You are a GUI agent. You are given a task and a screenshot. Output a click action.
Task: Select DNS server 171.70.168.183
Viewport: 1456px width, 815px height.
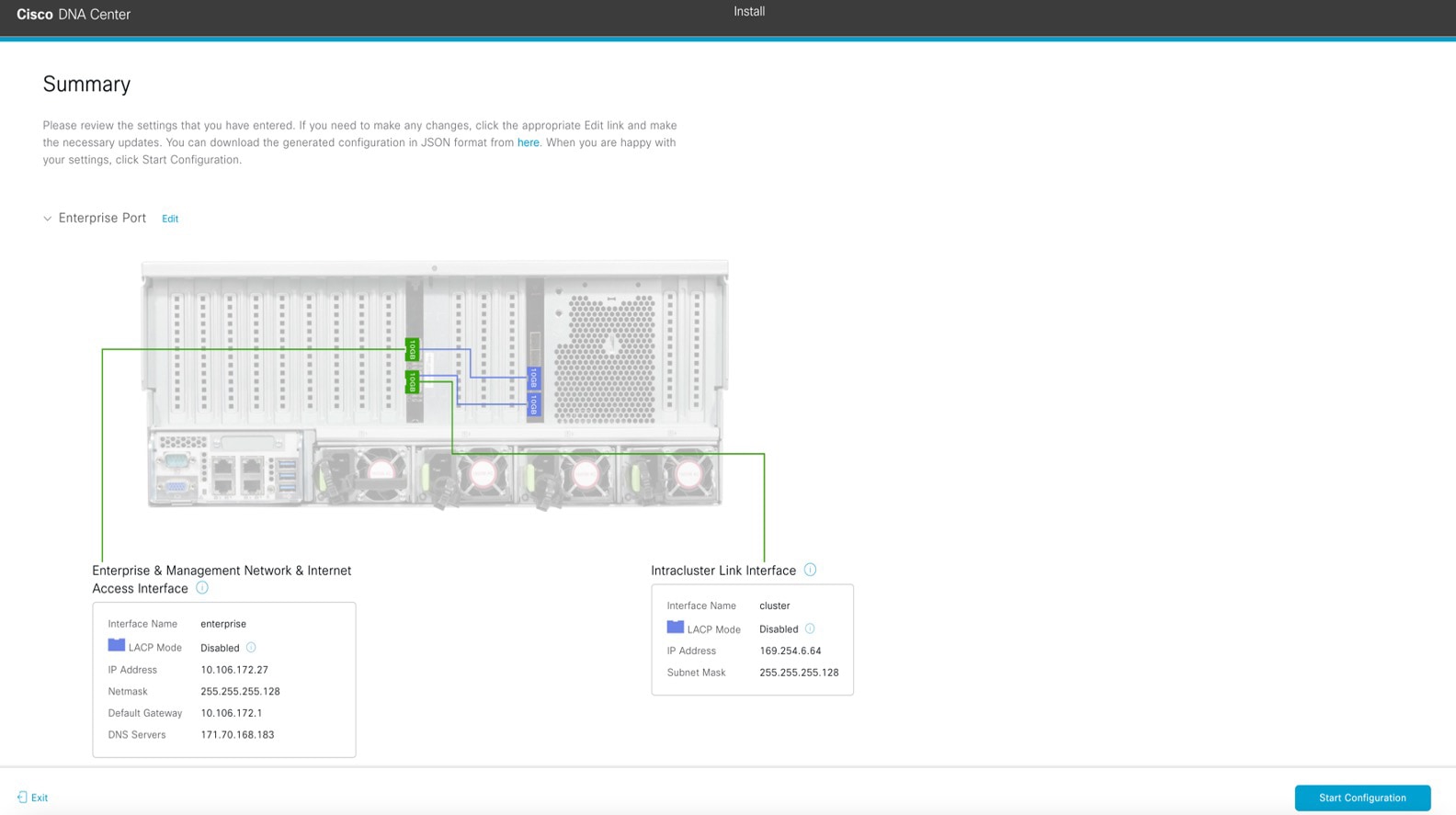[237, 735]
